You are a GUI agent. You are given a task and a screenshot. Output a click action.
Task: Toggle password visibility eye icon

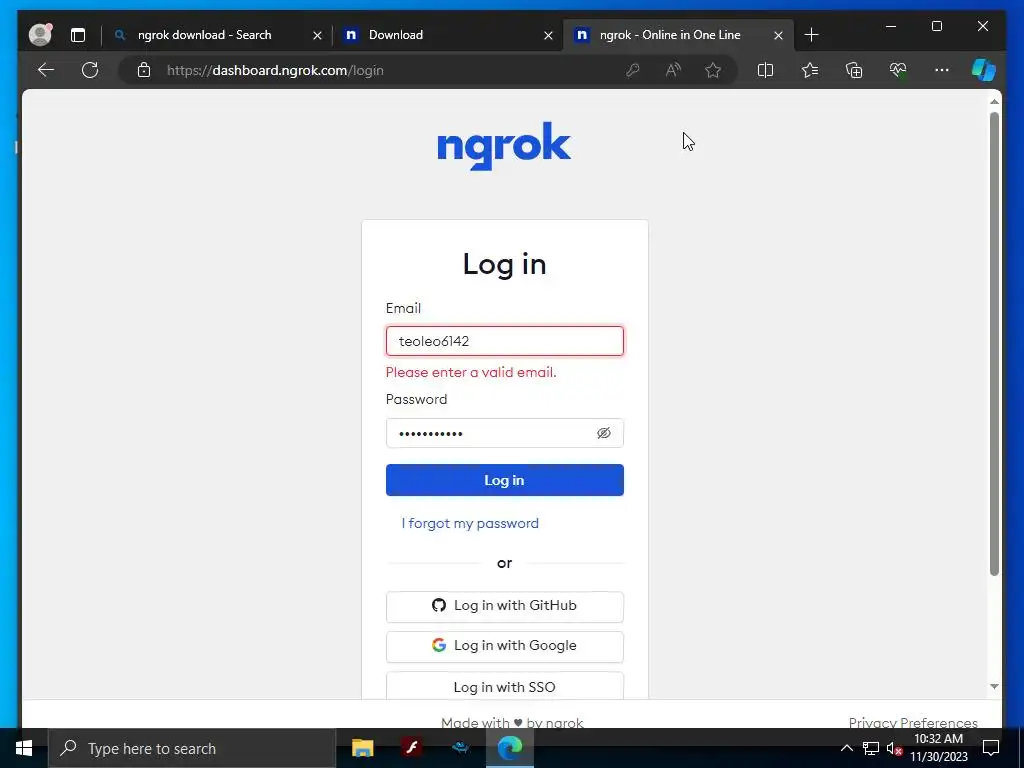click(603, 433)
